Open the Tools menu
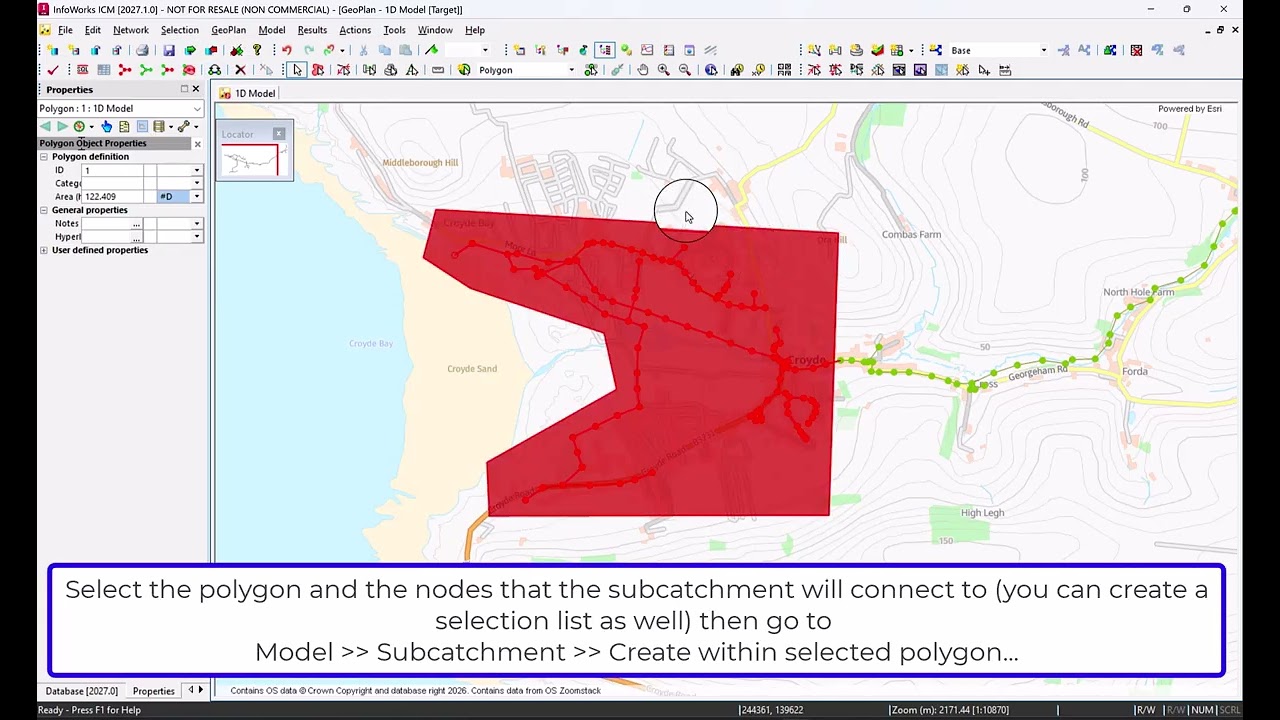This screenshot has width=1280, height=720. pos(395,30)
